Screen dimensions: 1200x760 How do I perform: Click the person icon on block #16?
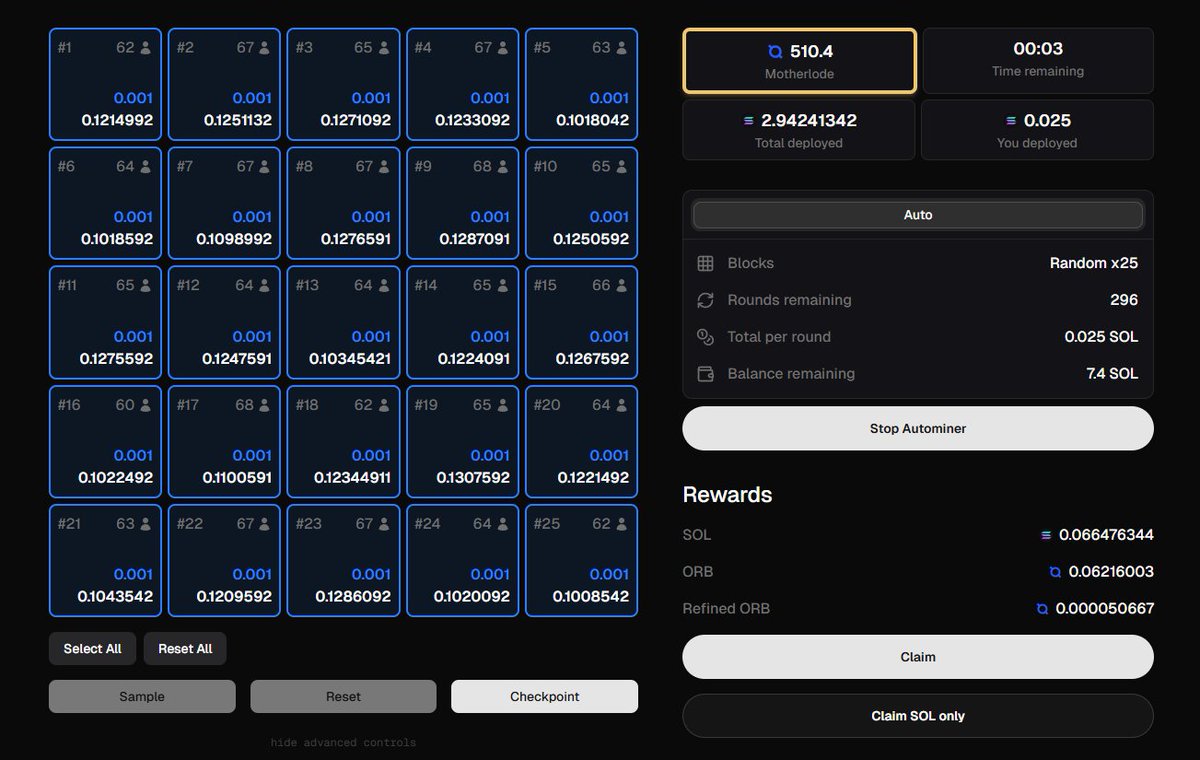[x=146, y=404]
